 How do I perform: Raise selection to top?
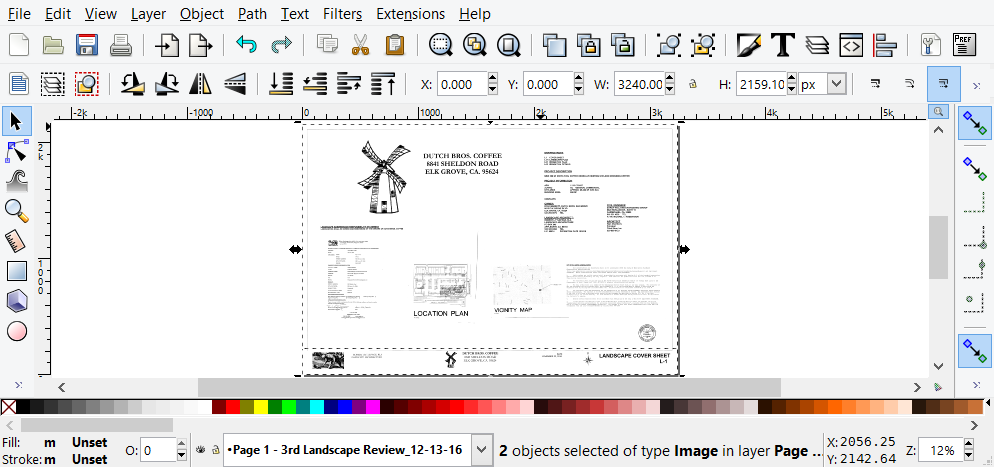click(x=382, y=84)
